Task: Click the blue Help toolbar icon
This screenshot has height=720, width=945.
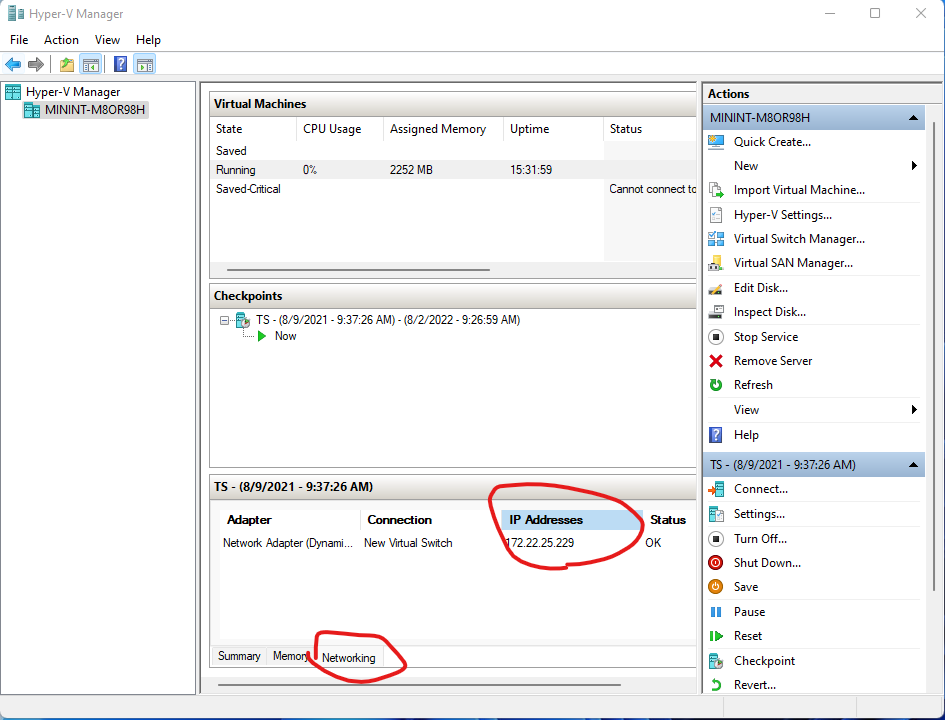Action: click(x=121, y=64)
